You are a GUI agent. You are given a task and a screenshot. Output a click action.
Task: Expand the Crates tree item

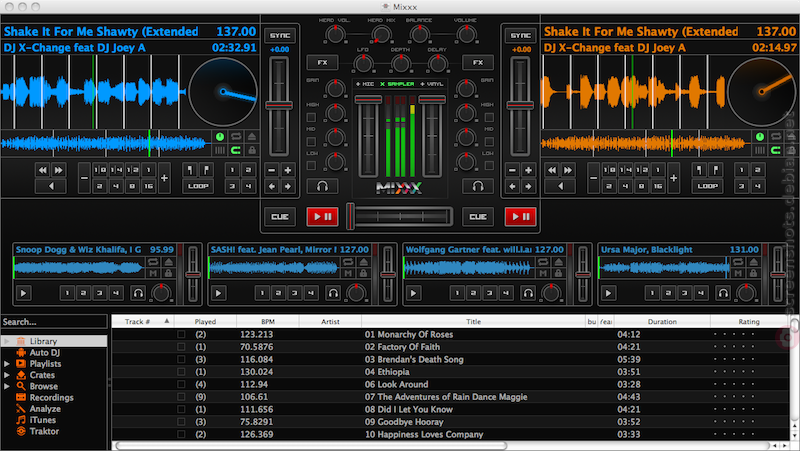point(7,375)
